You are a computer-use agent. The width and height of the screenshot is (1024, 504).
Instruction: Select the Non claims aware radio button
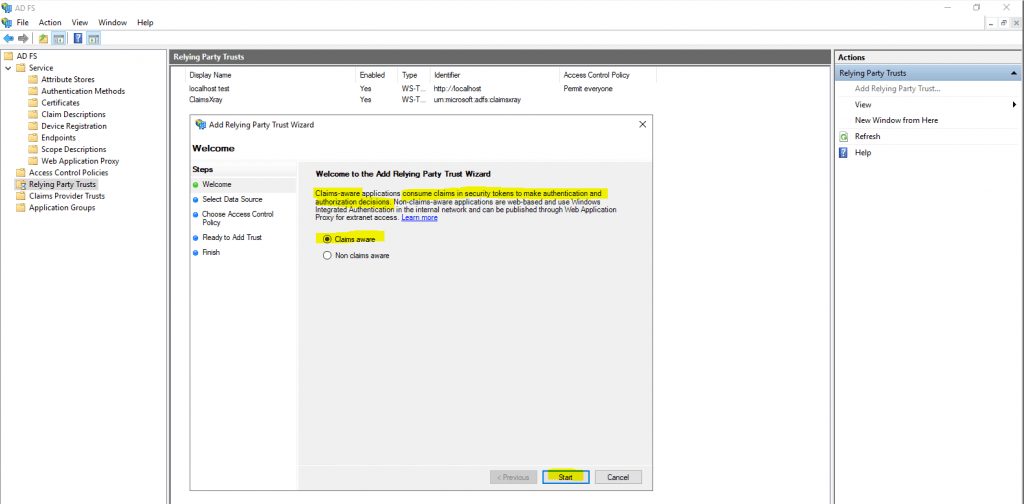click(x=327, y=256)
